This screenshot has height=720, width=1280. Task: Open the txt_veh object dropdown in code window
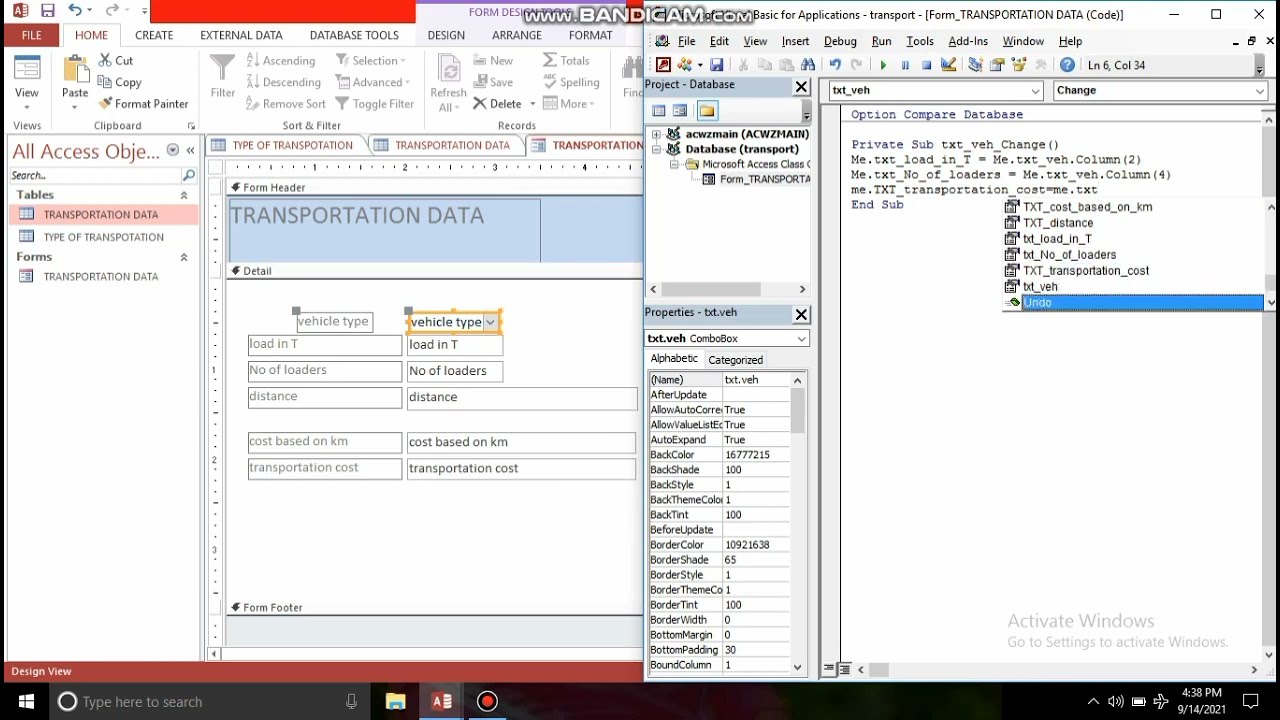point(1035,90)
